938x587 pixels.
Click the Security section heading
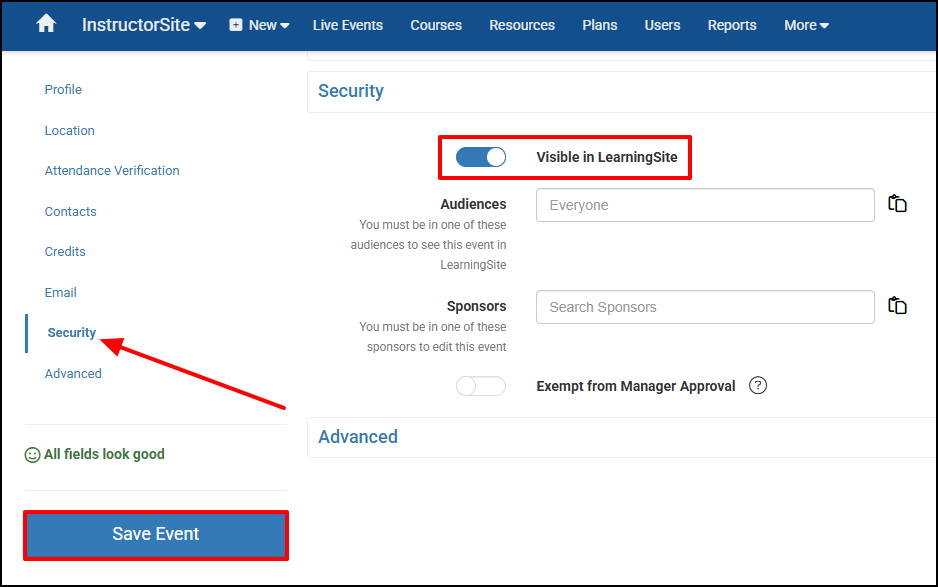351,91
